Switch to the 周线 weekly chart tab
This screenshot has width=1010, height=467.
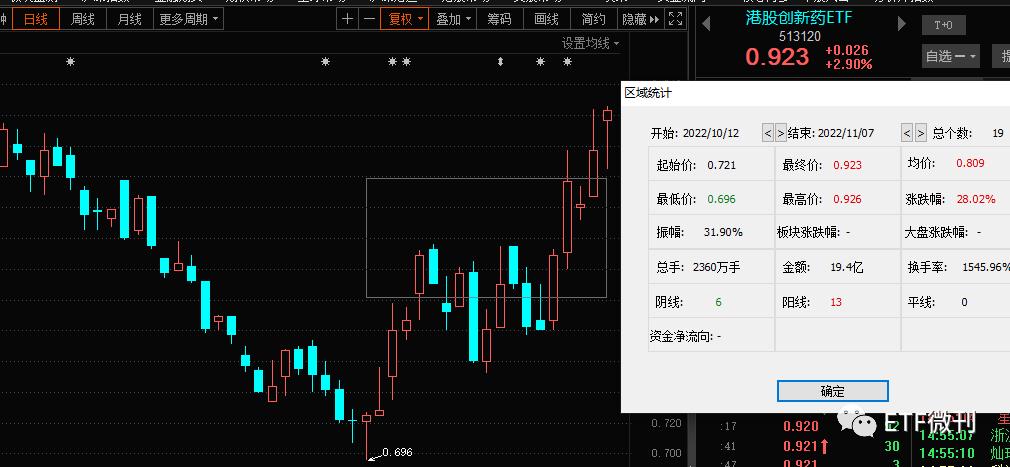click(x=82, y=19)
